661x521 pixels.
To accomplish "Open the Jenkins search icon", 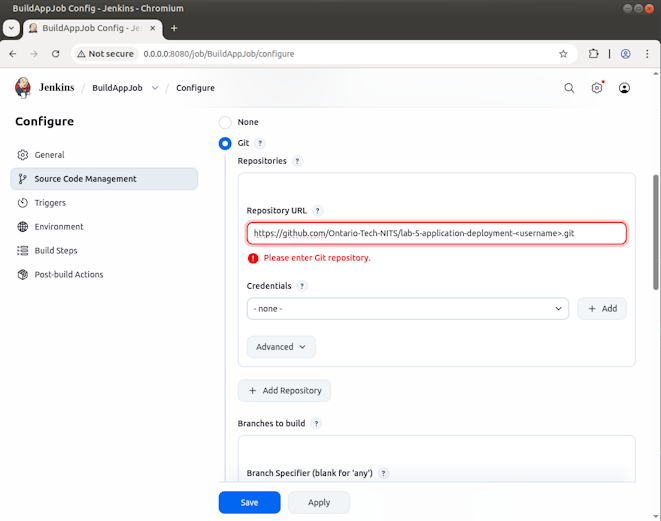I will [569, 88].
